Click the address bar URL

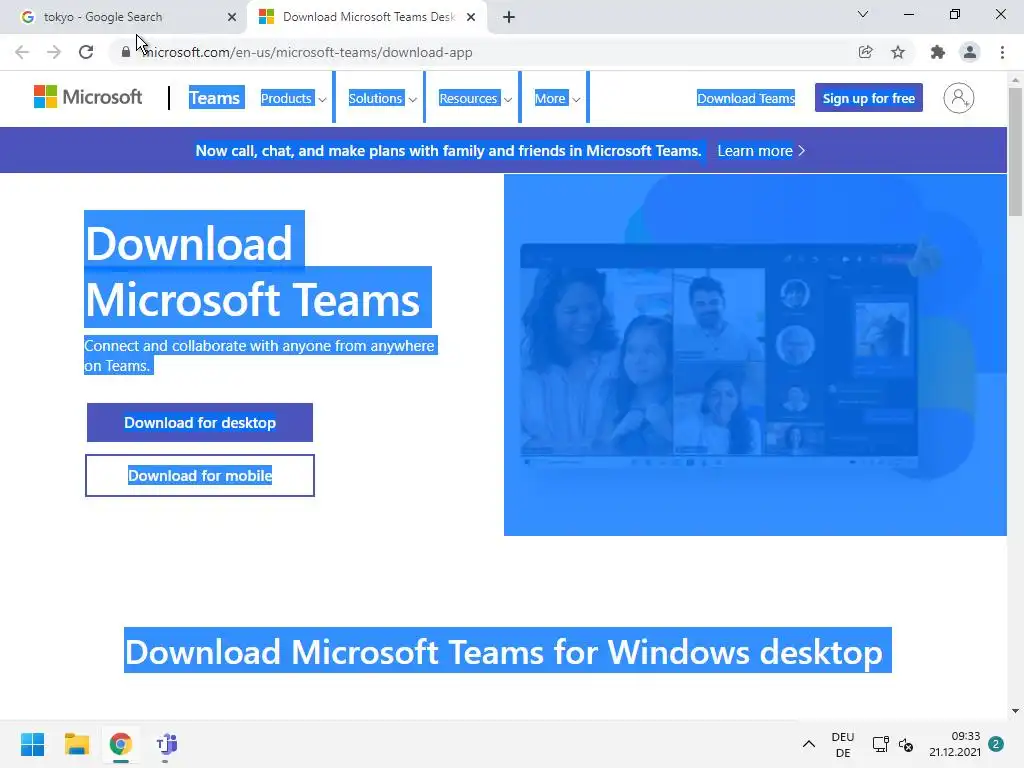click(x=307, y=52)
